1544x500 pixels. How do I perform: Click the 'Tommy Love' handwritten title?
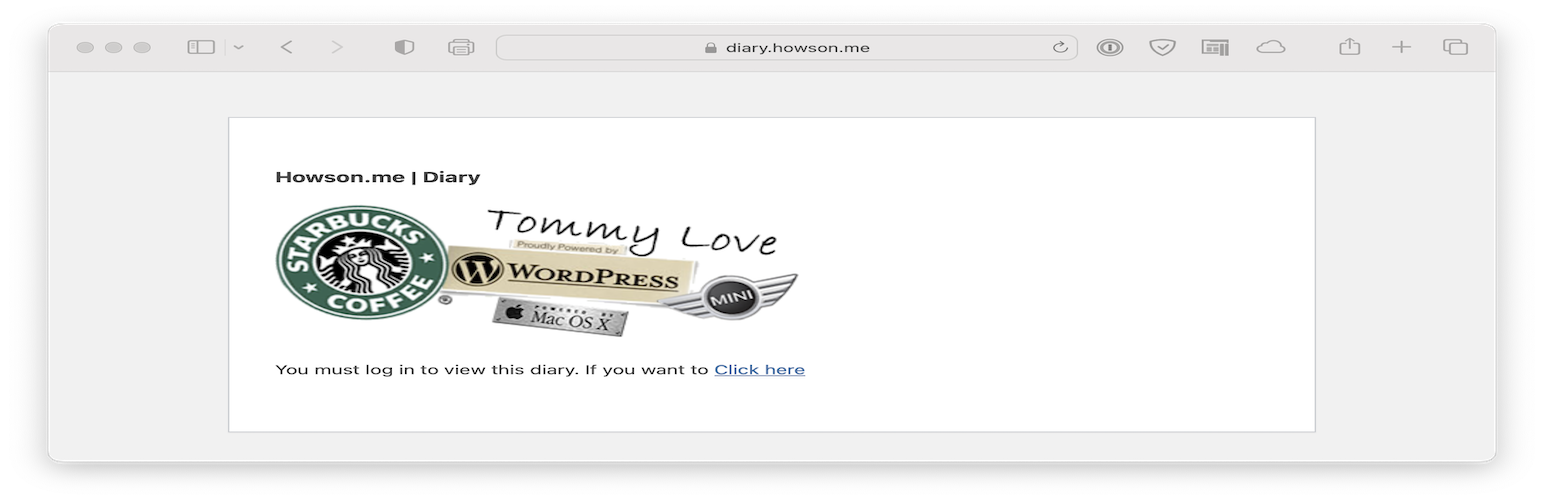pos(632,230)
